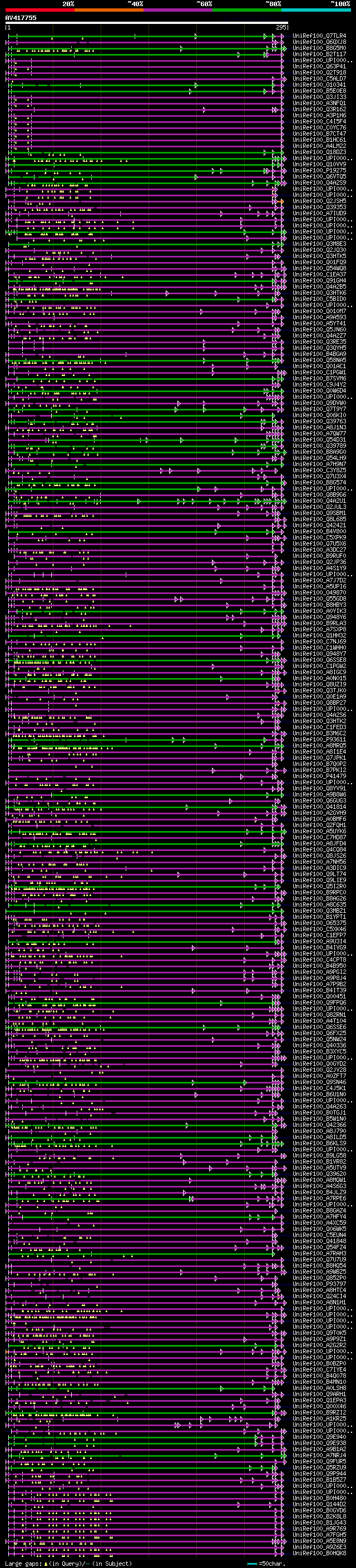Select the UniRef100_A4LM22 entry
Image resolution: width=356 pixels, height=1568 pixels.
319,146
